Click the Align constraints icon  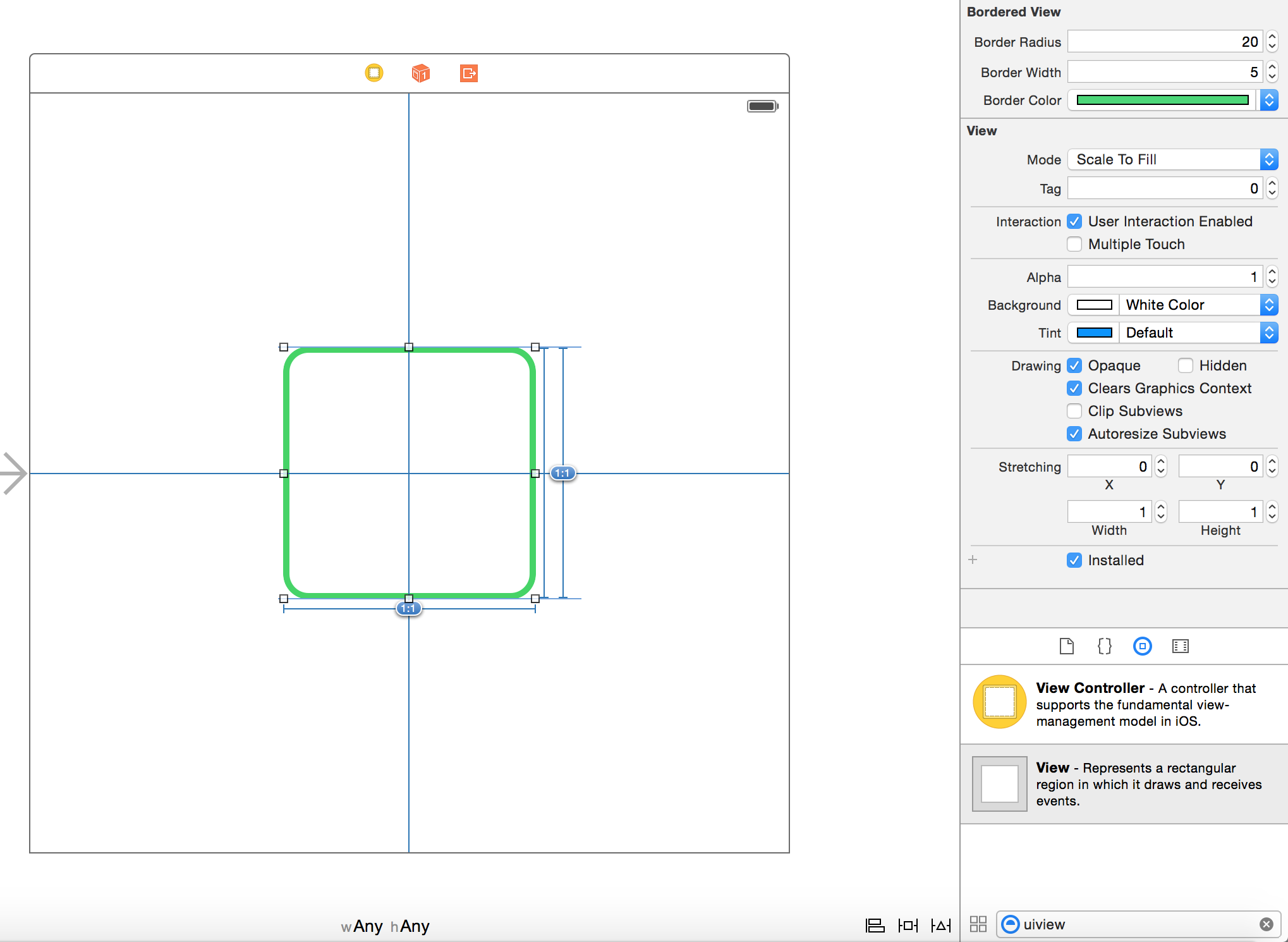coord(875,926)
